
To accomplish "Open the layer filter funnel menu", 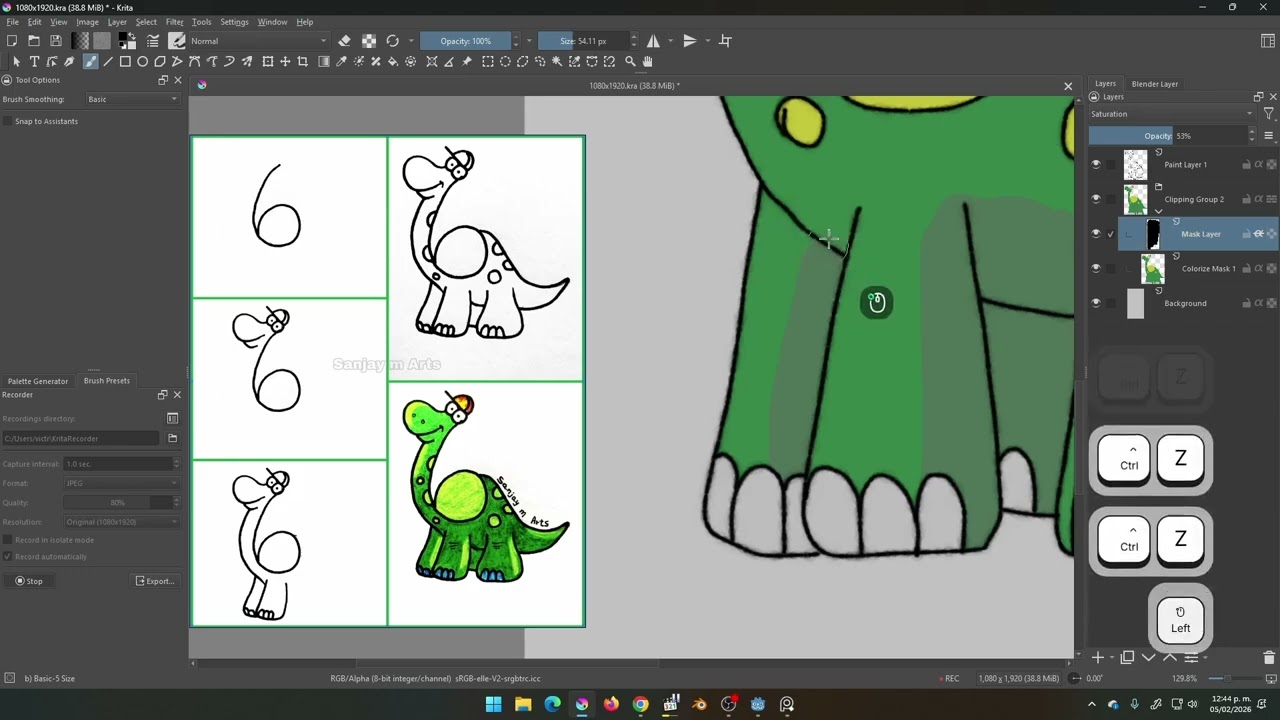I will click(x=1269, y=114).
